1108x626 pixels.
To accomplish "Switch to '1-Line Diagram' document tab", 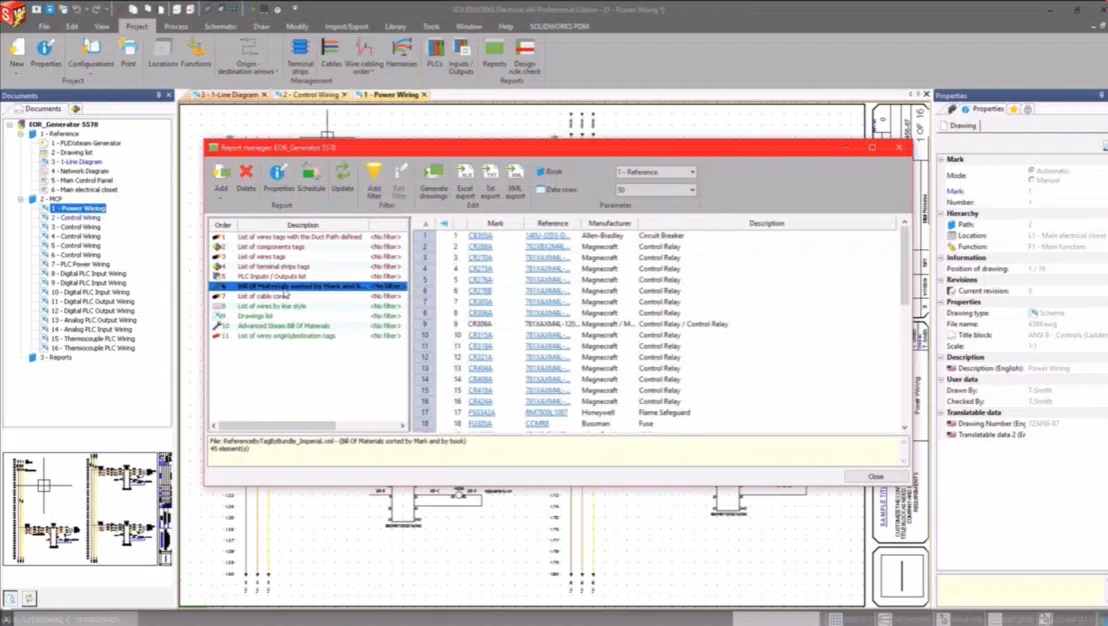I will (229, 95).
